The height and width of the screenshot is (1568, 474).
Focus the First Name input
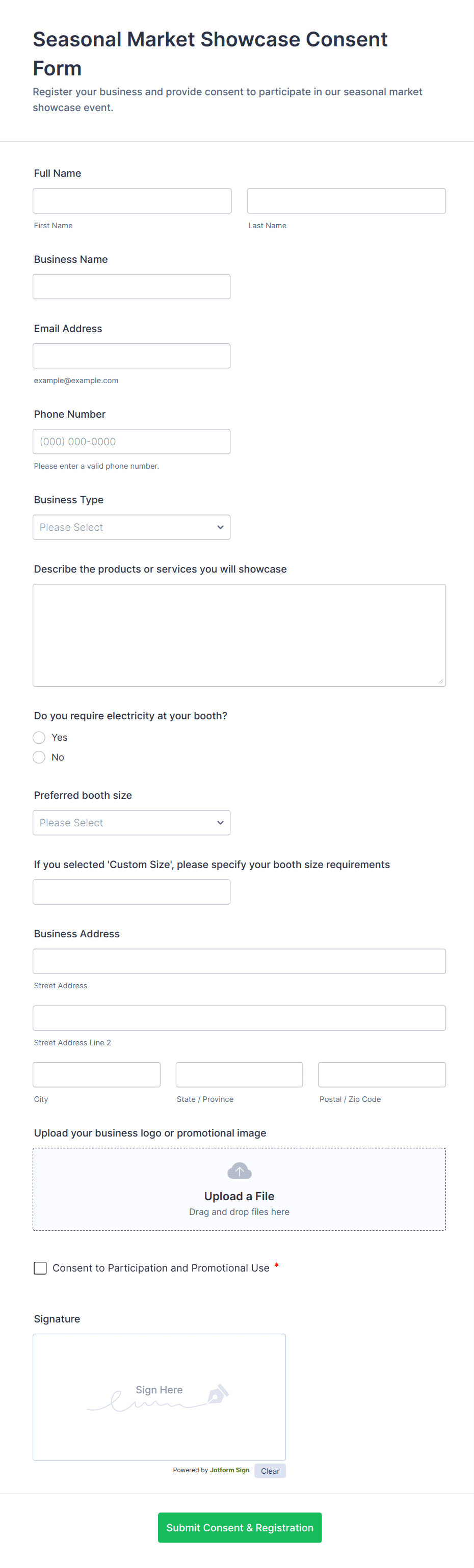132,201
